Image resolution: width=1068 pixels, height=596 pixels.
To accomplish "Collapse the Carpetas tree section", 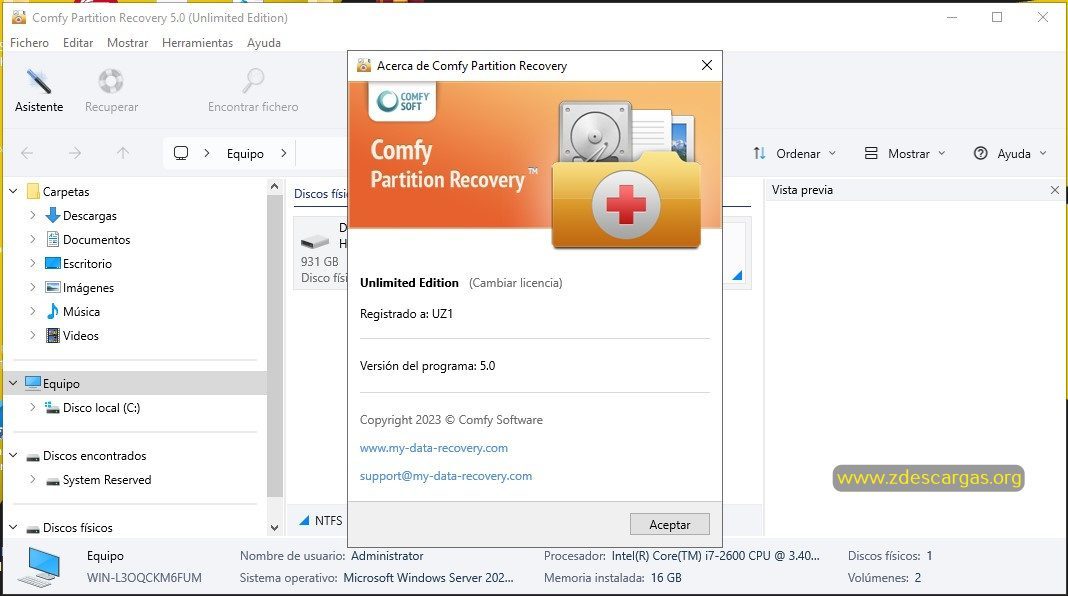I will (13, 191).
